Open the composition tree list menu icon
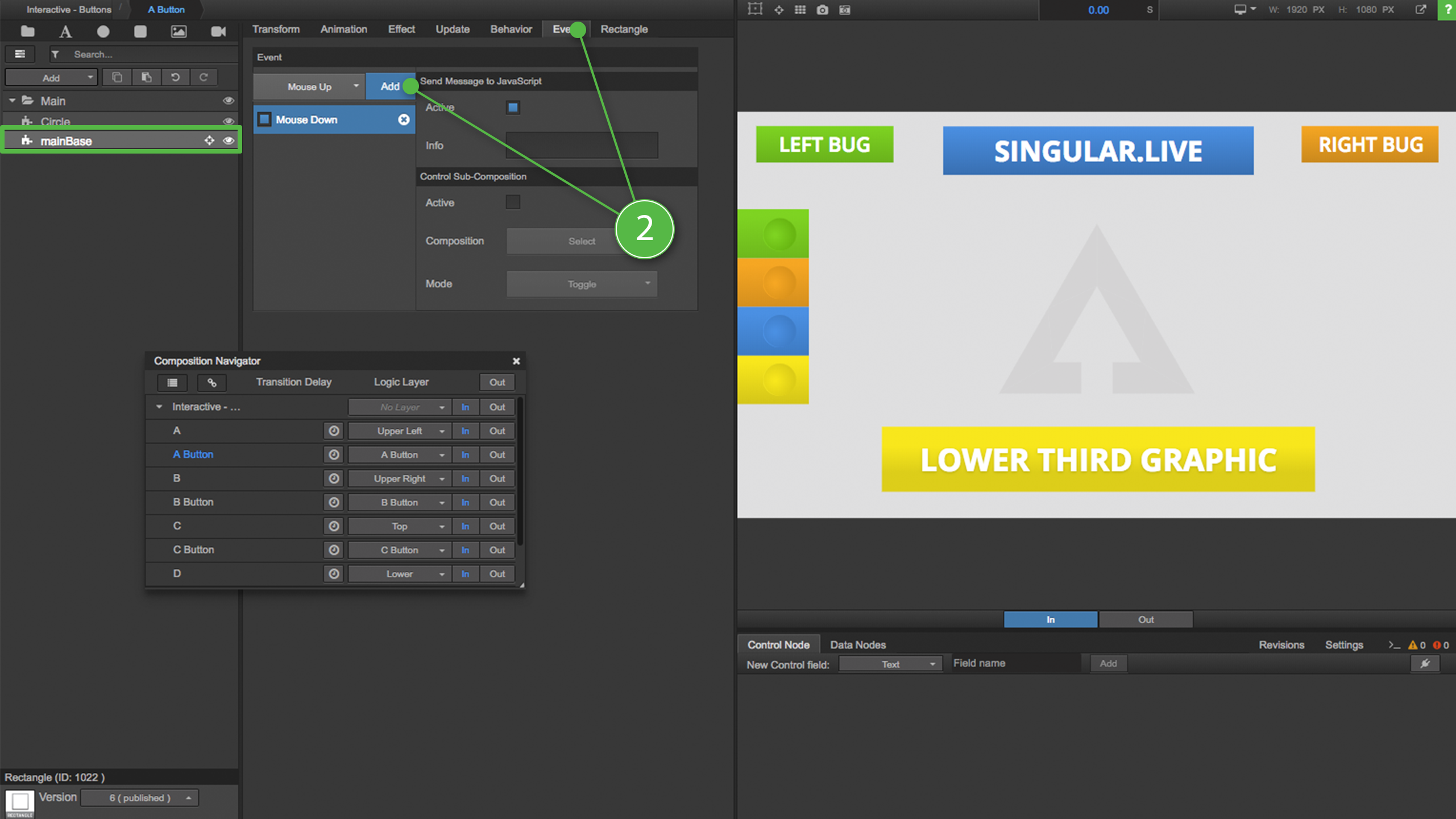Image resolution: width=1456 pixels, height=819 pixels. [x=20, y=54]
